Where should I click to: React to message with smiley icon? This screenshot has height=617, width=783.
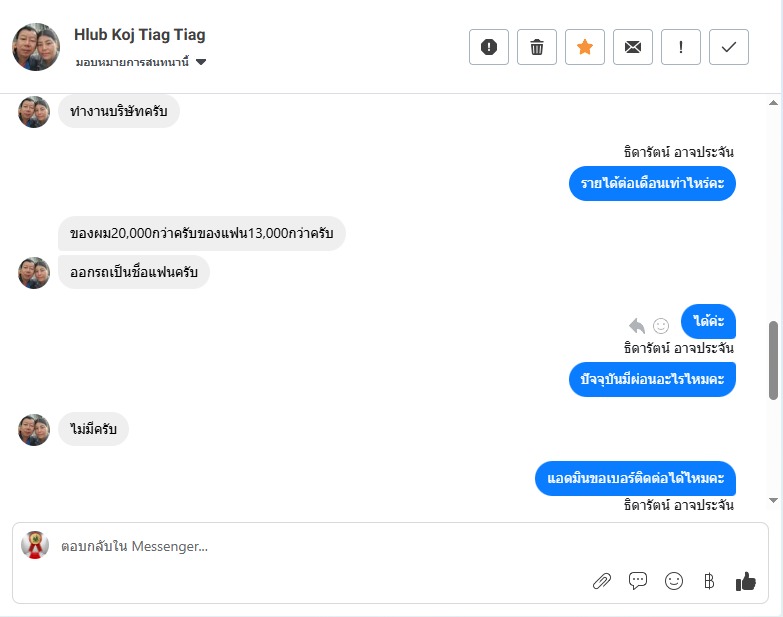[661, 325]
